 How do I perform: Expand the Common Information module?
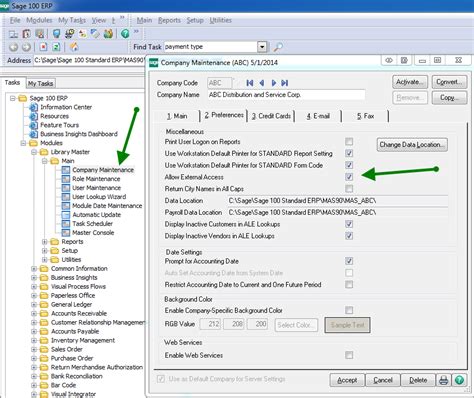tap(34, 269)
